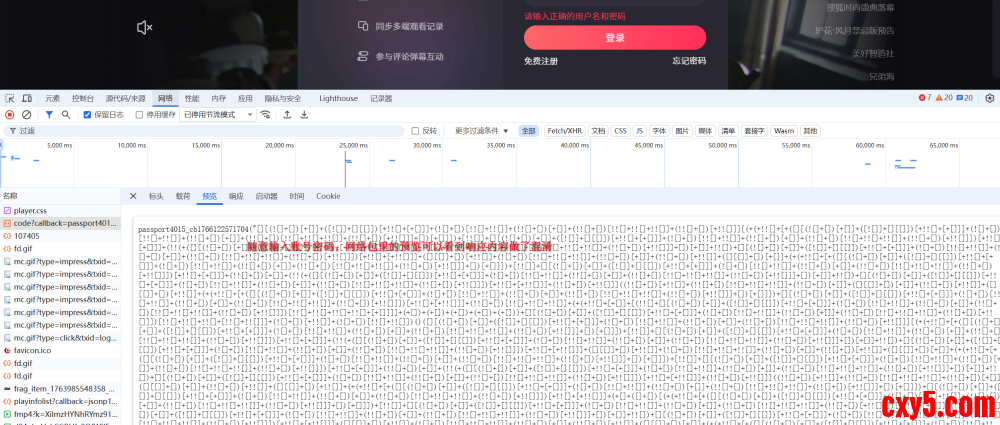
Task: Select 107405 request row
Action: 60,235
